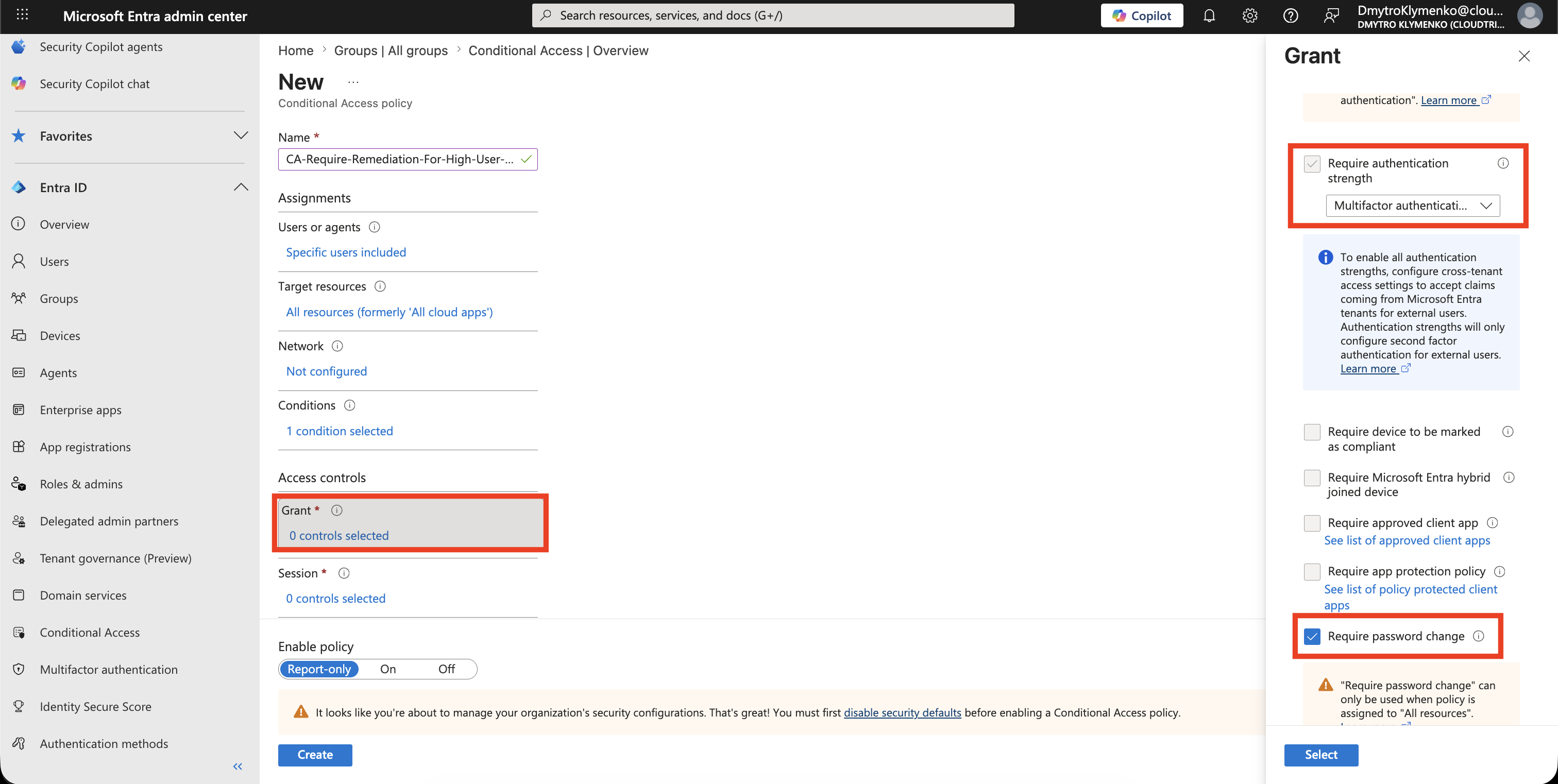Click the Users person icon in sidebar
Image resolution: width=1558 pixels, height=784 pixels.
pos(19,261)
